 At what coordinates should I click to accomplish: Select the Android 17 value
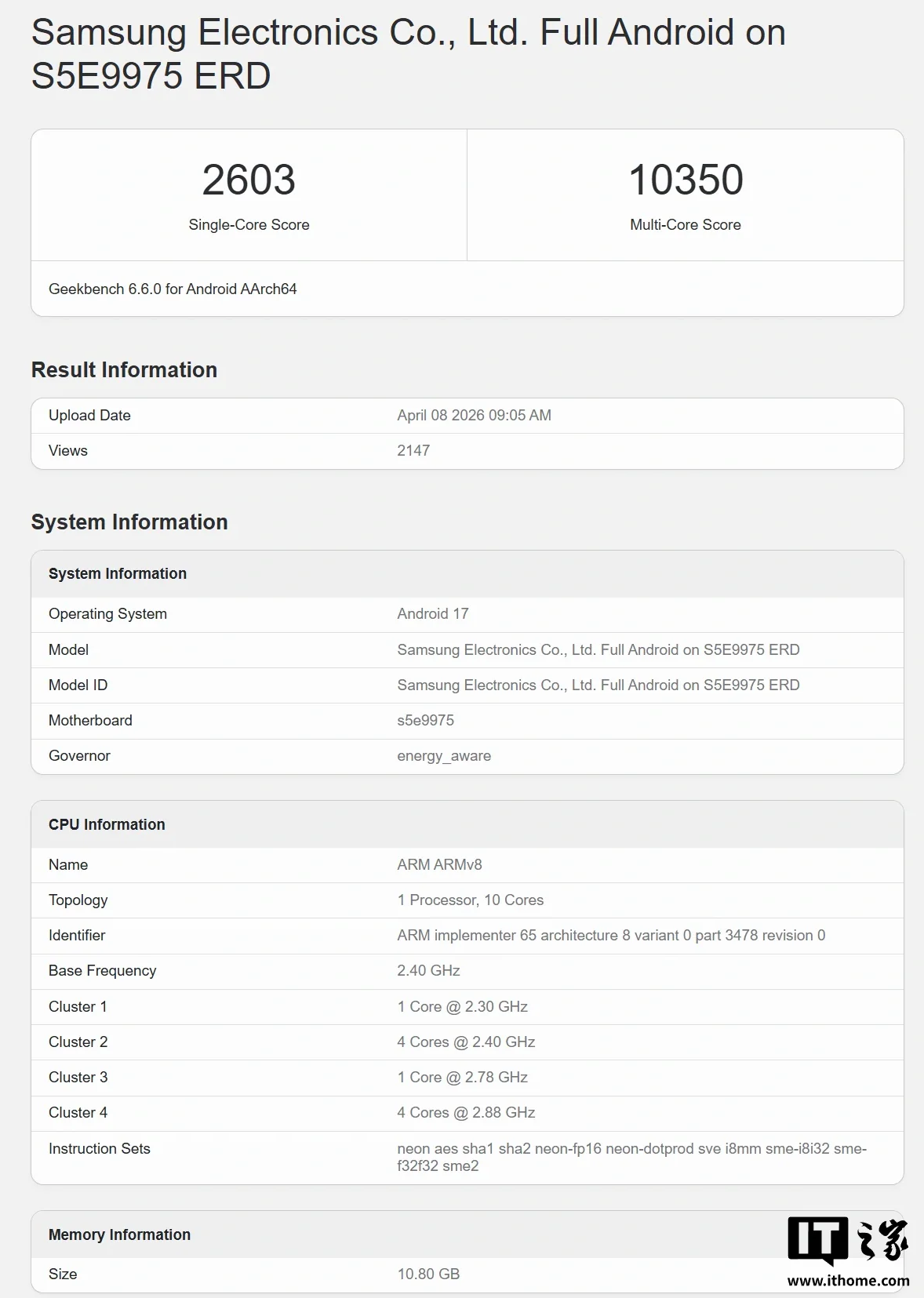tap(433, 614)
